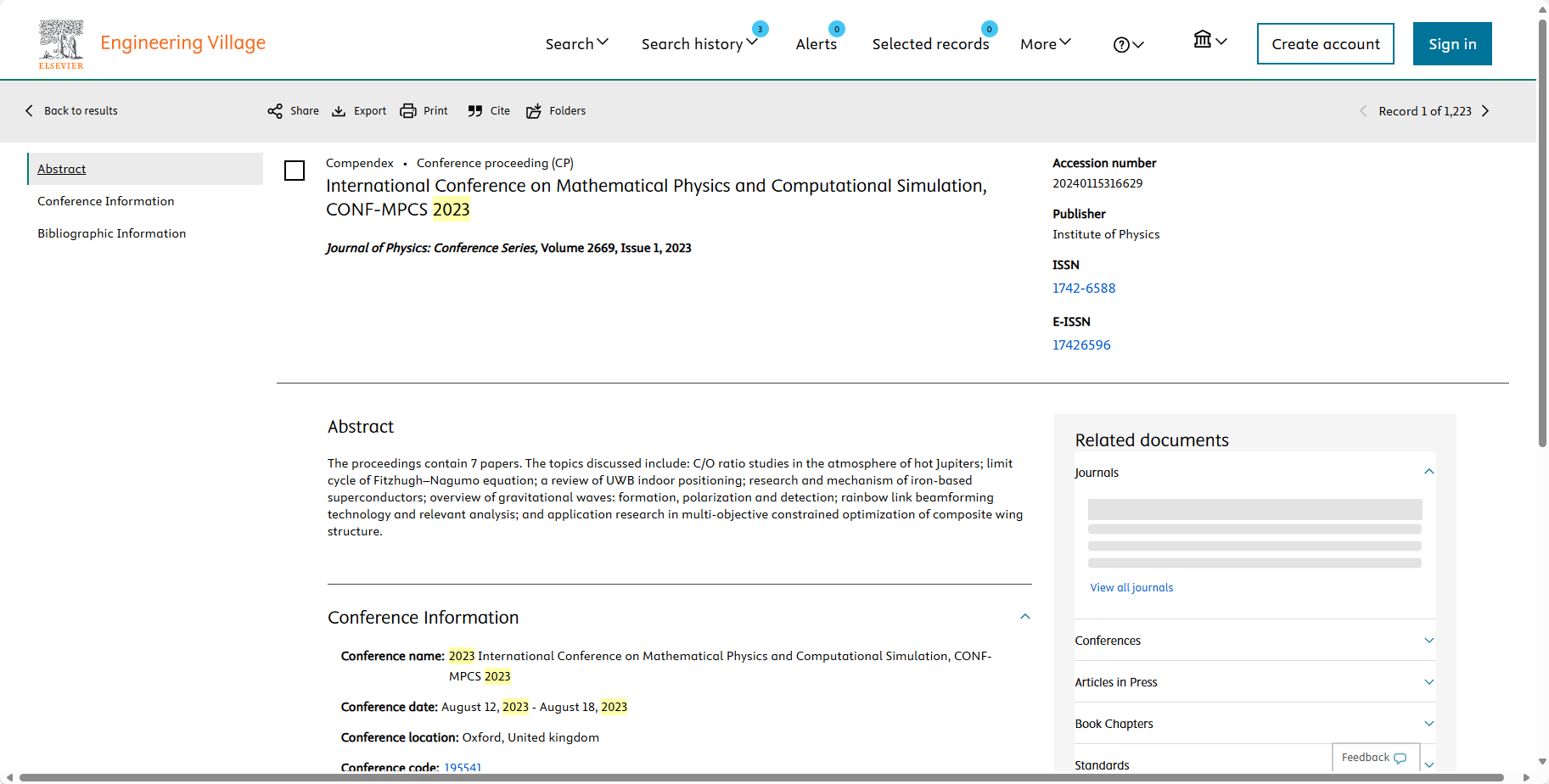This screenshot has height=784, width=1549.
Task: Collapse the Conference Information section
Action: (x=1025, y=617)
